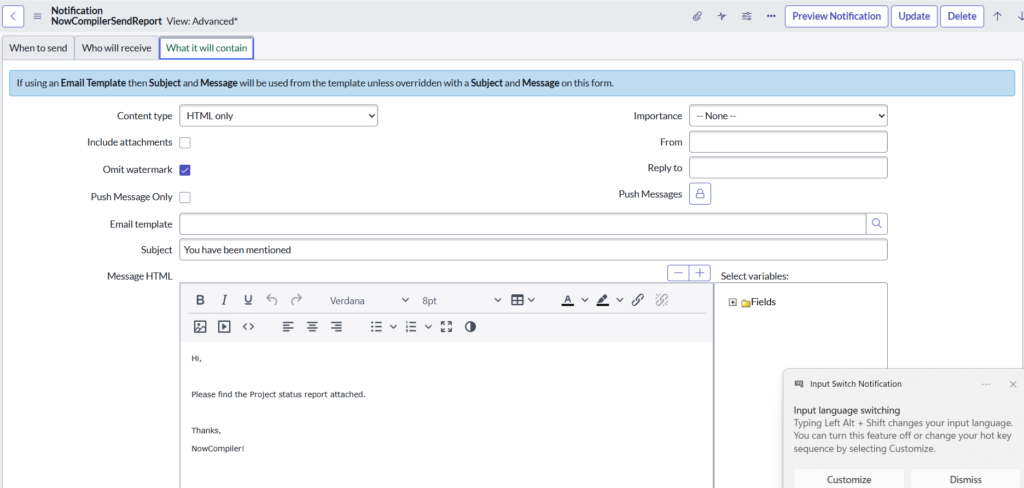The height and width of the screenshot is (488, 1024).
Task: Open the Content type dropdown
Action: (x=278, y=116)
